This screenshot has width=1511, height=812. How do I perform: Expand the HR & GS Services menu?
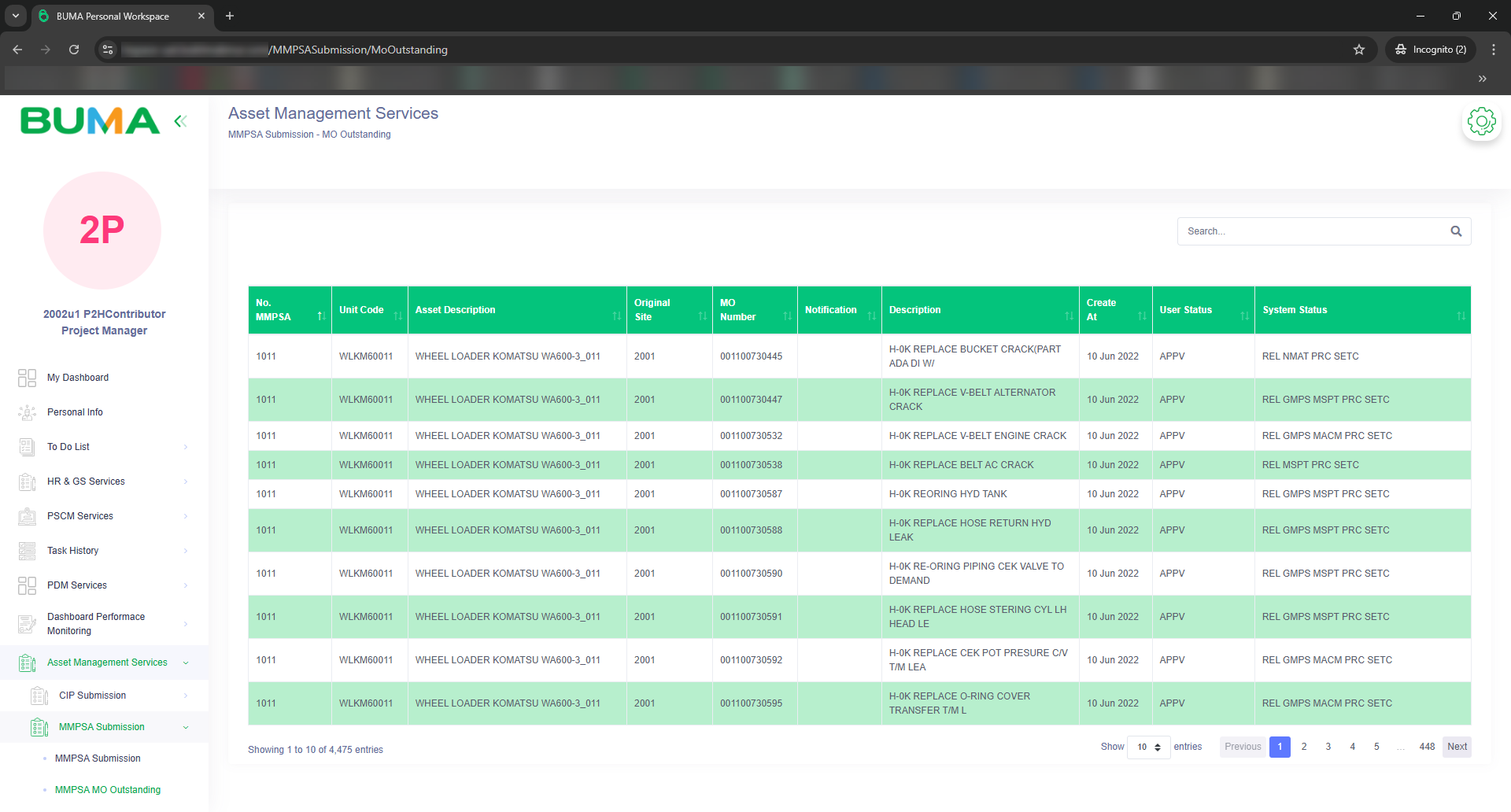[x=86, y=482]
